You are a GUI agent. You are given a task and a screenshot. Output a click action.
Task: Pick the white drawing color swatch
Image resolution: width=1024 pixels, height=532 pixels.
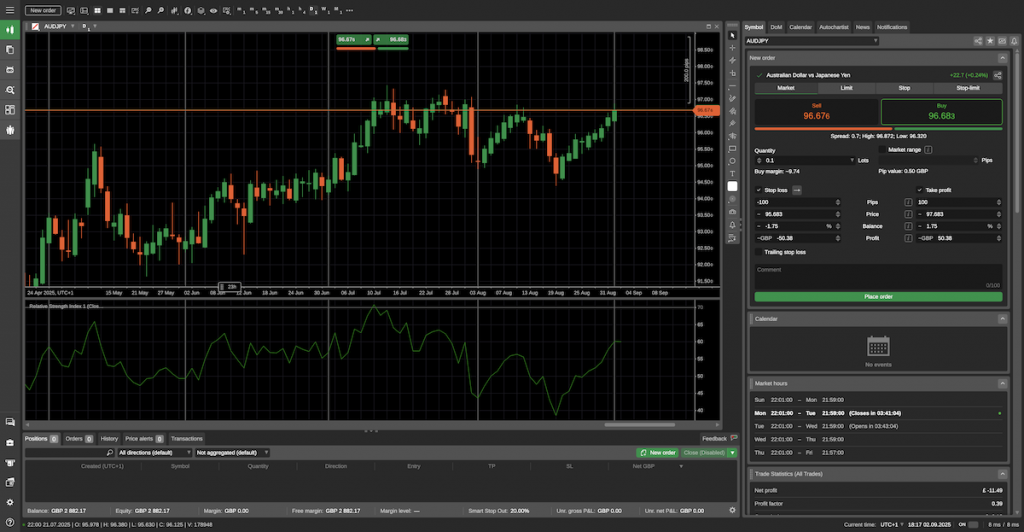click(x=732, y=187)
